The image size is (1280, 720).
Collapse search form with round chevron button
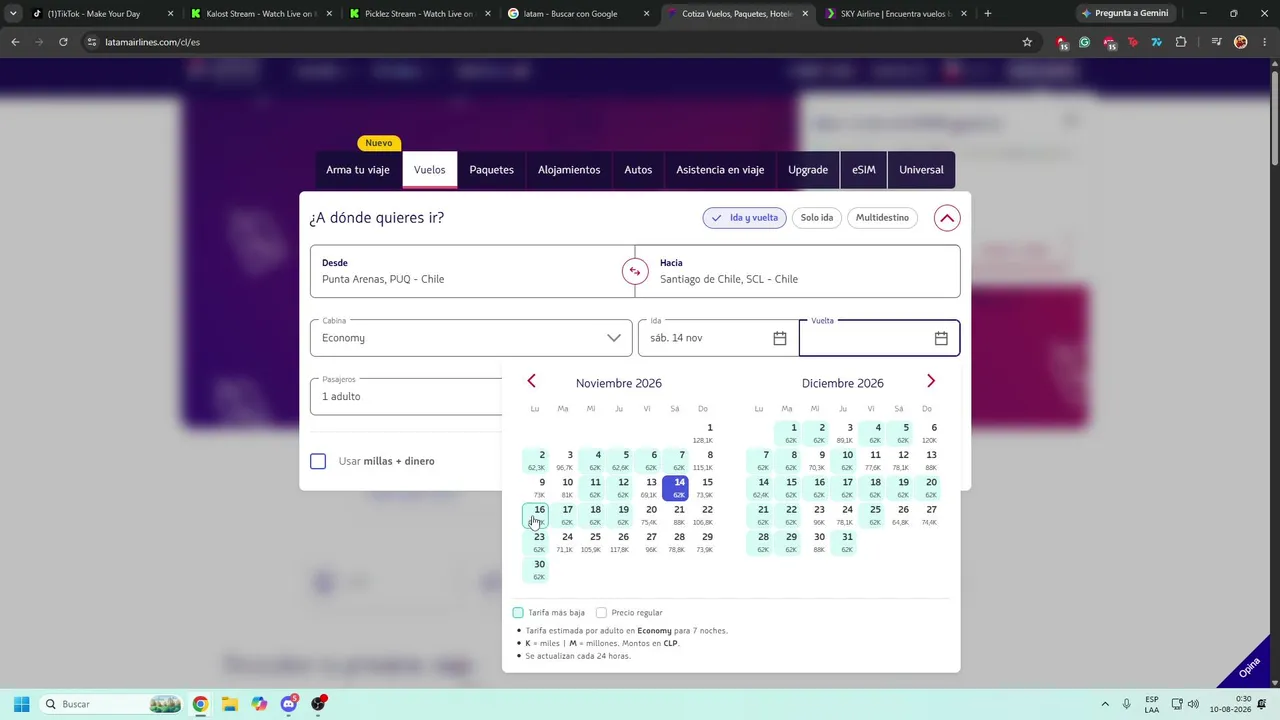pos(946,218)
